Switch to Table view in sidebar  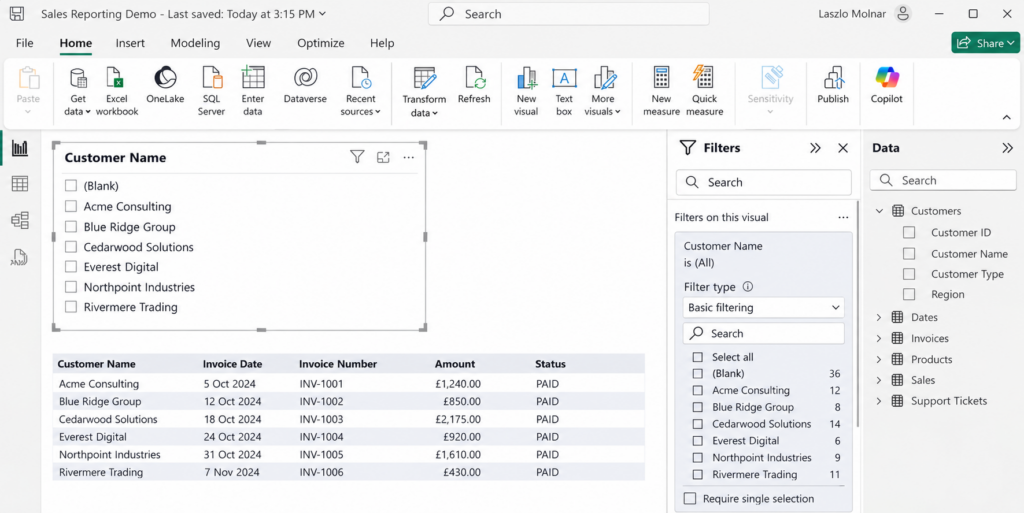point(20,184)
